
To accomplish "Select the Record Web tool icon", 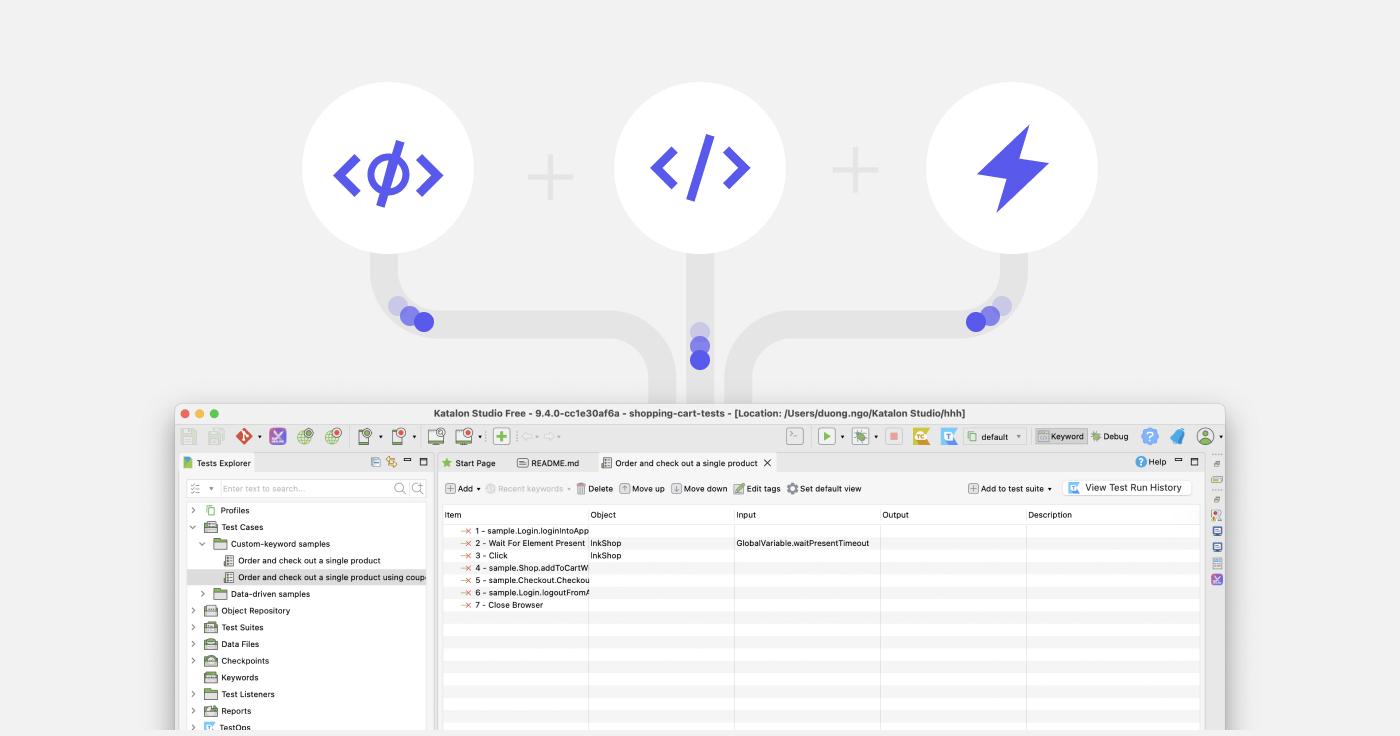I will (x=336, y=436).
